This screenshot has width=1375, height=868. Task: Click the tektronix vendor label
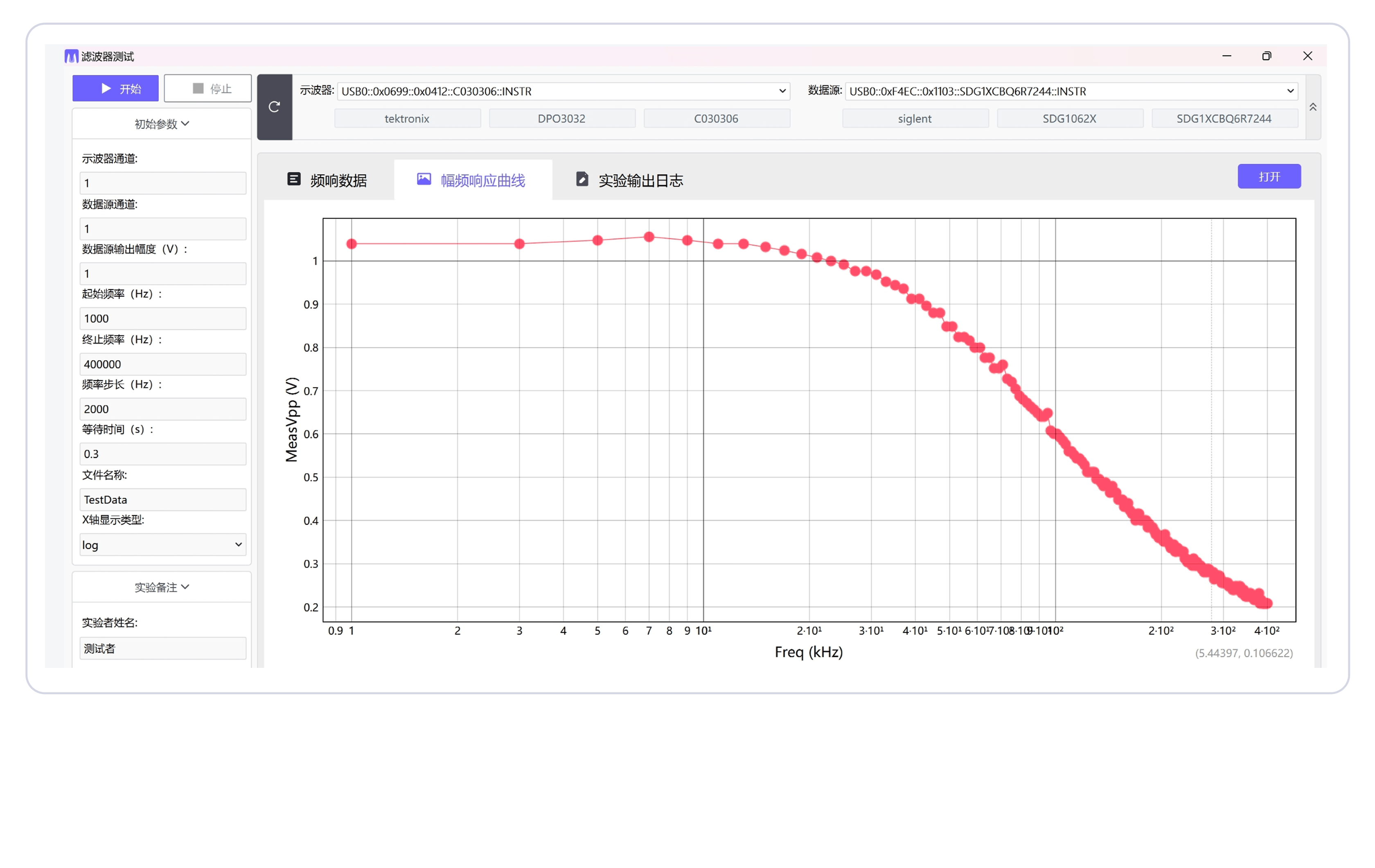pyautogui.click(x=407, y=119)
